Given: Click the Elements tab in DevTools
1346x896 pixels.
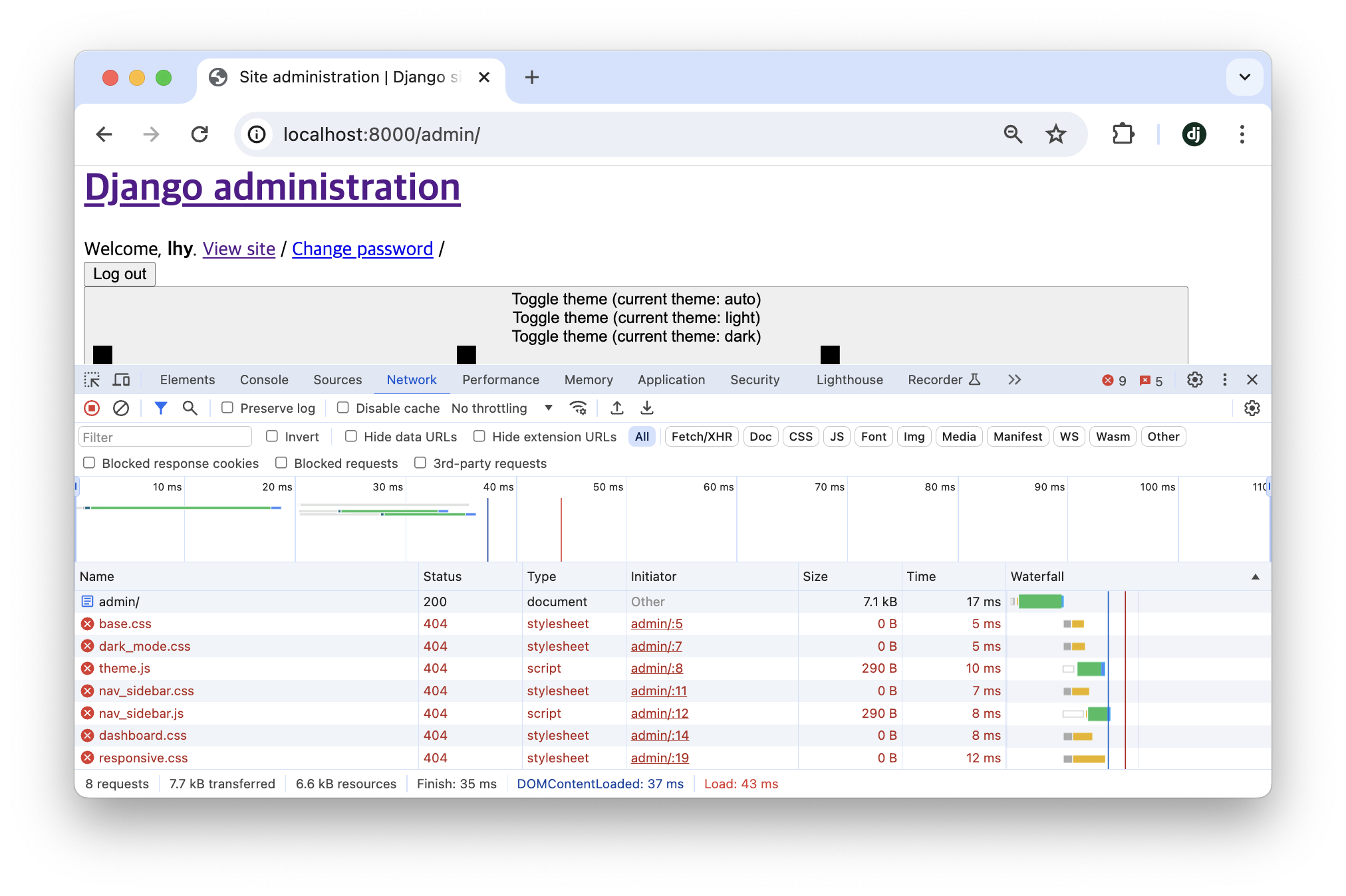Looking at the screenshot, I should point(187,378).
